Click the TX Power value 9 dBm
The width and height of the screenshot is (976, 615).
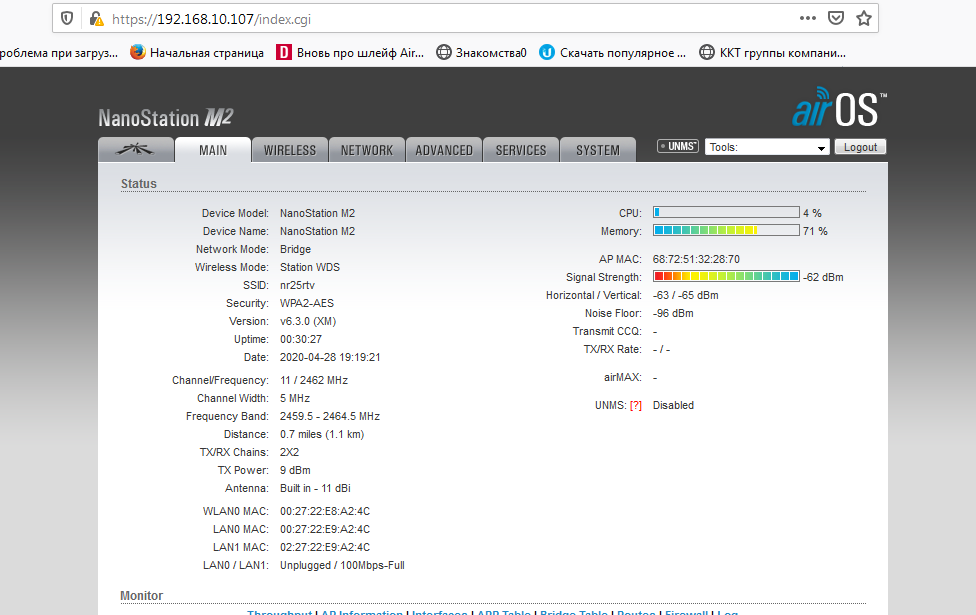[295, 470]
